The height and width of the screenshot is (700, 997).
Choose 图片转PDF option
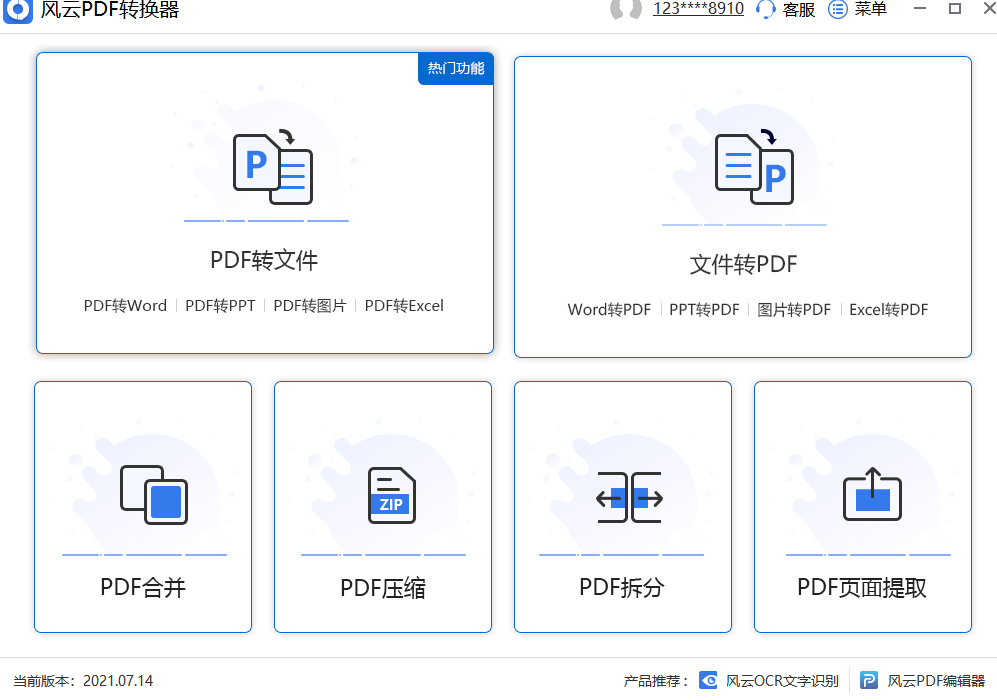pyautogui.click(x=794, y=310)
